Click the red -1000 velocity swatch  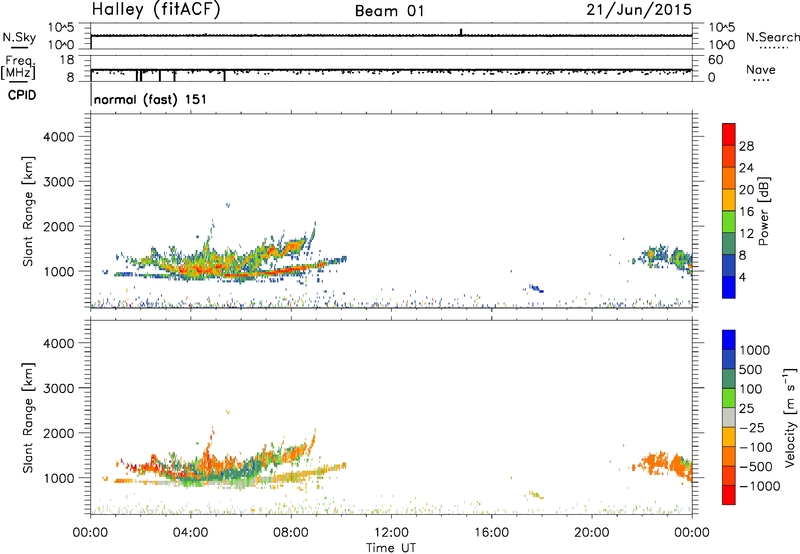(729, 495)
